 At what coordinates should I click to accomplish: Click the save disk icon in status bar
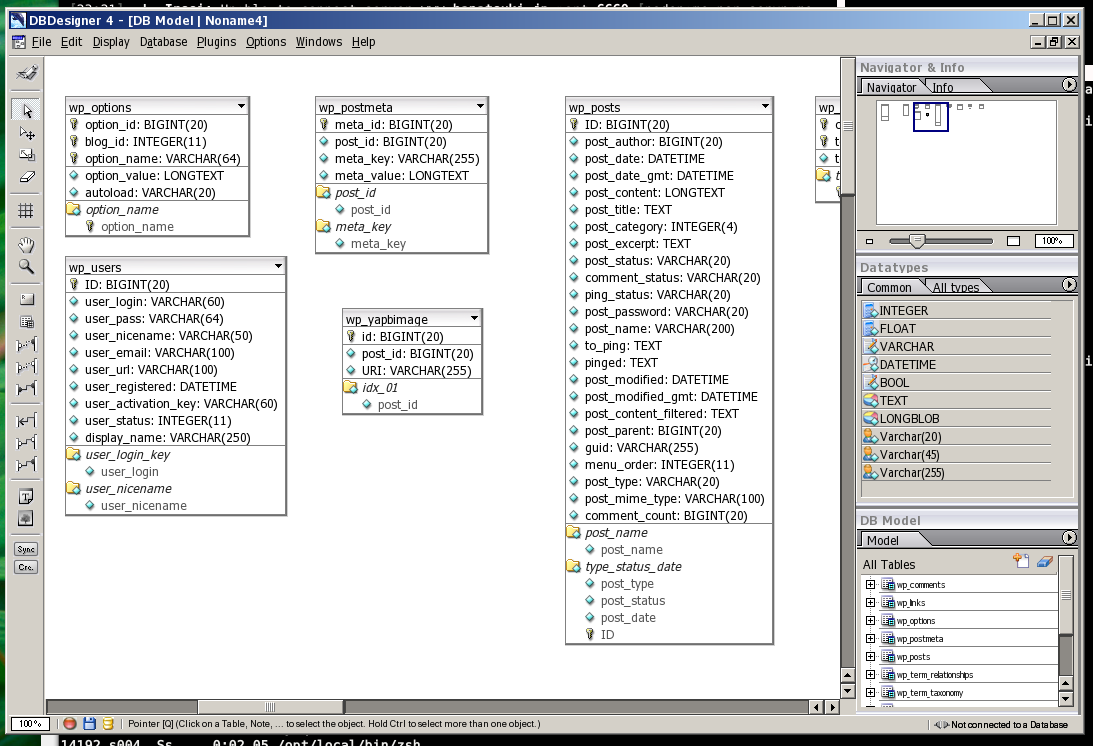tap(89, 723)
